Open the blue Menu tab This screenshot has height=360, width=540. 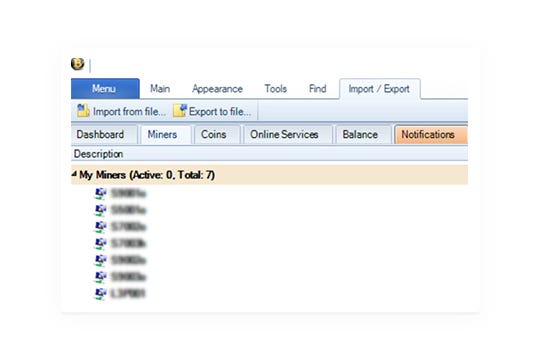click(105, 89)
